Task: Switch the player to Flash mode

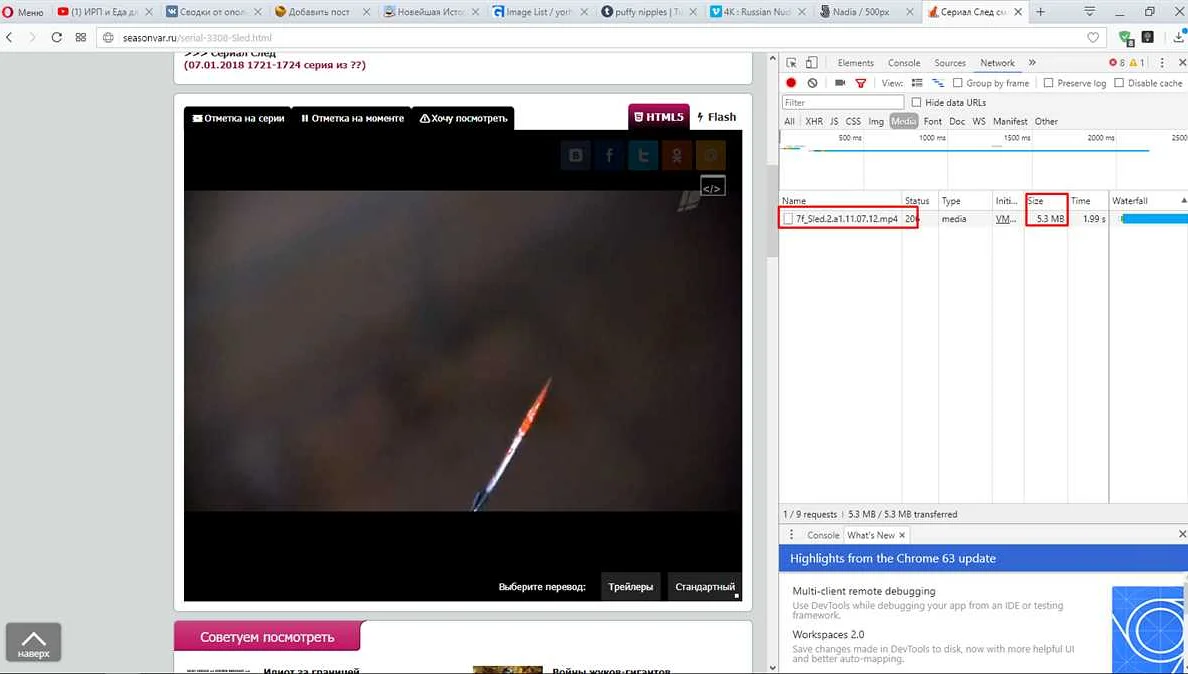Action: (x=716, y=116)
